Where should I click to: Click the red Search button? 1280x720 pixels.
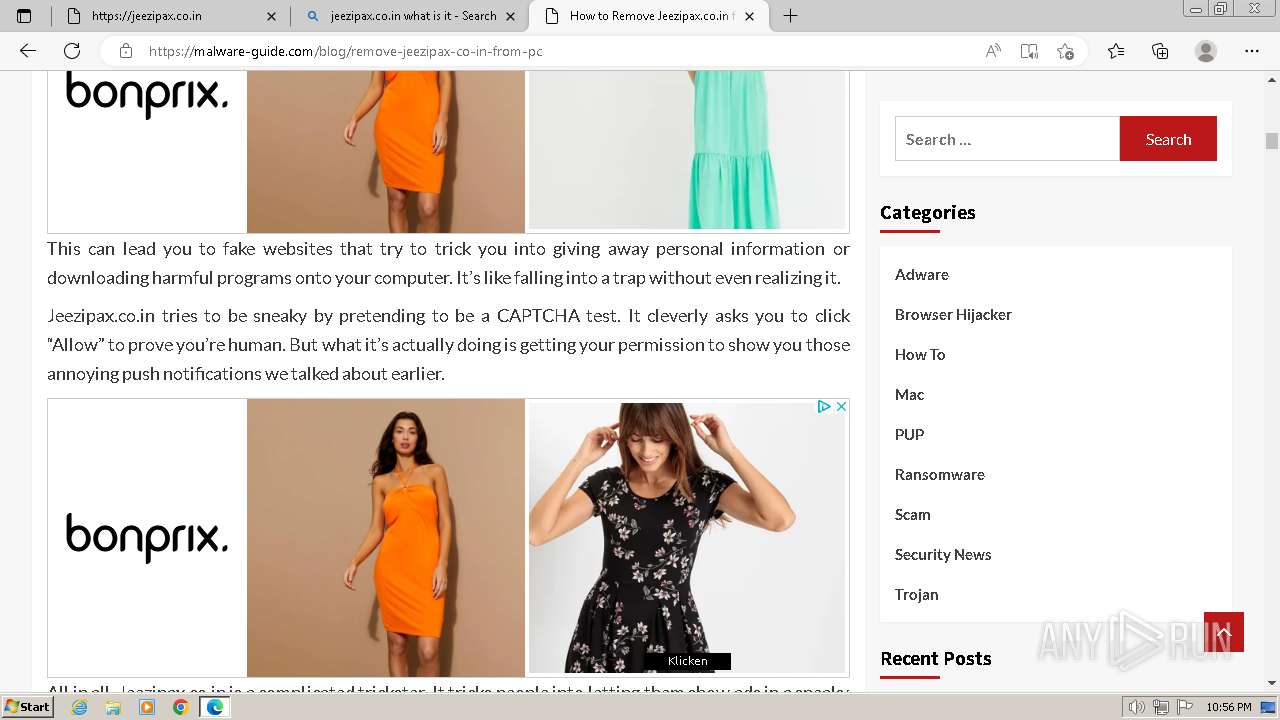tap(1168, 139)
